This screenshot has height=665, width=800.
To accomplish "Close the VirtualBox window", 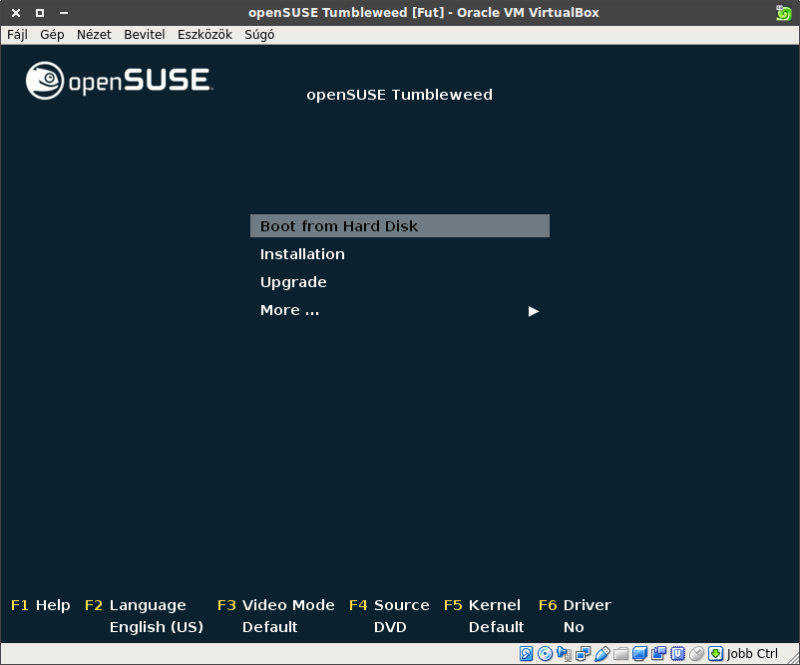I will pyautogui.click(x=16, y=13).
